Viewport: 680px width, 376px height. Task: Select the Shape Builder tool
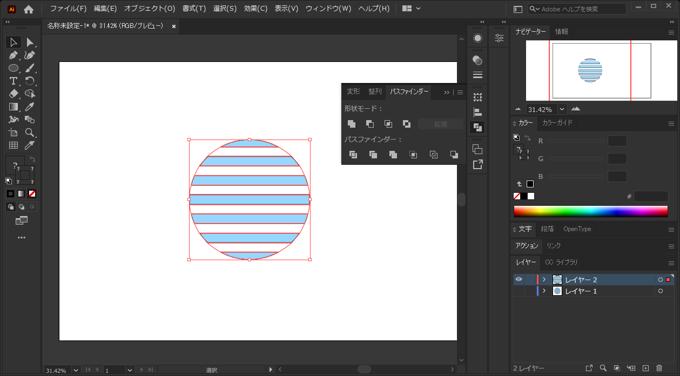coord(29,94)
